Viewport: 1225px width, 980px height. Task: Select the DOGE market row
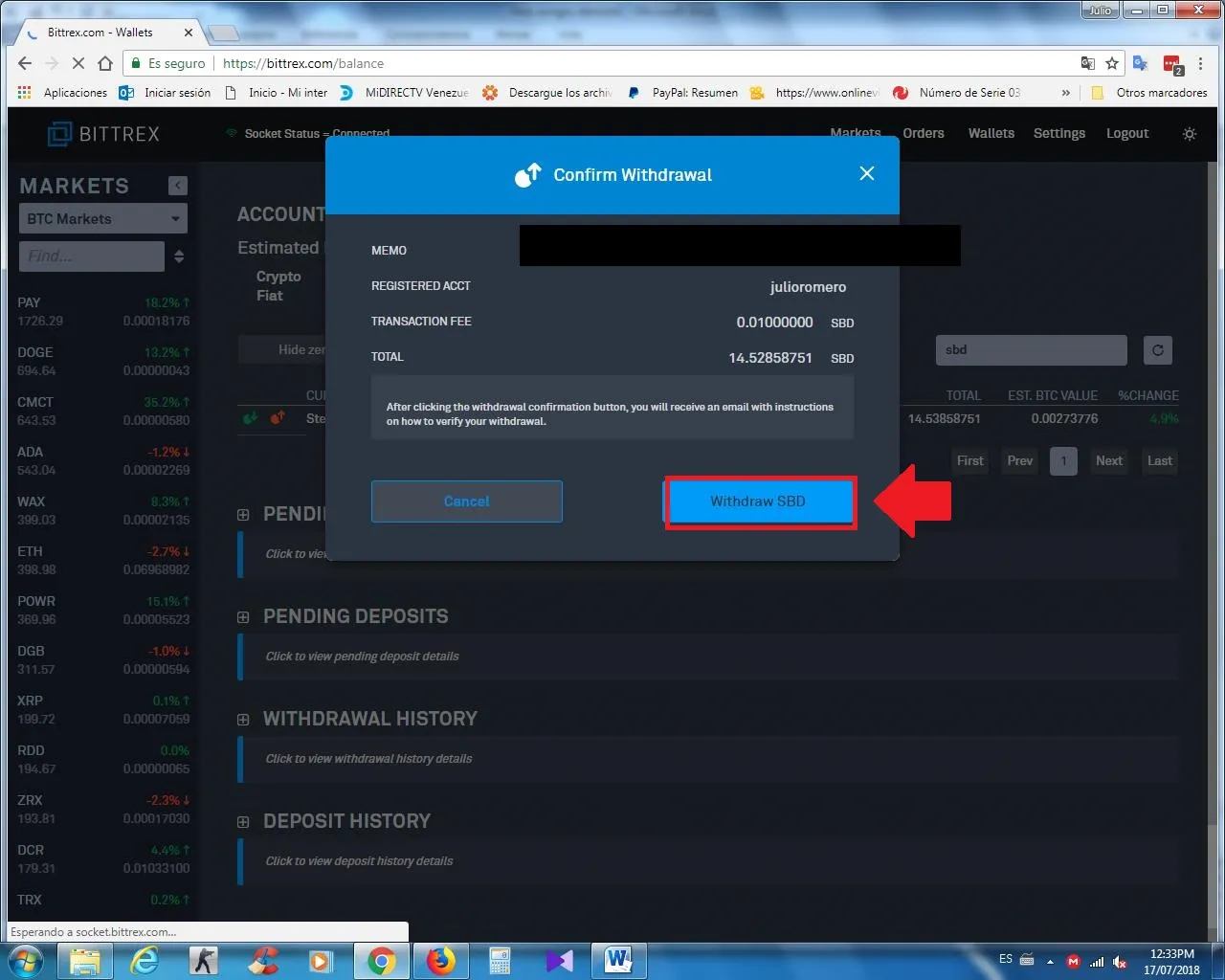coord(103,362)
